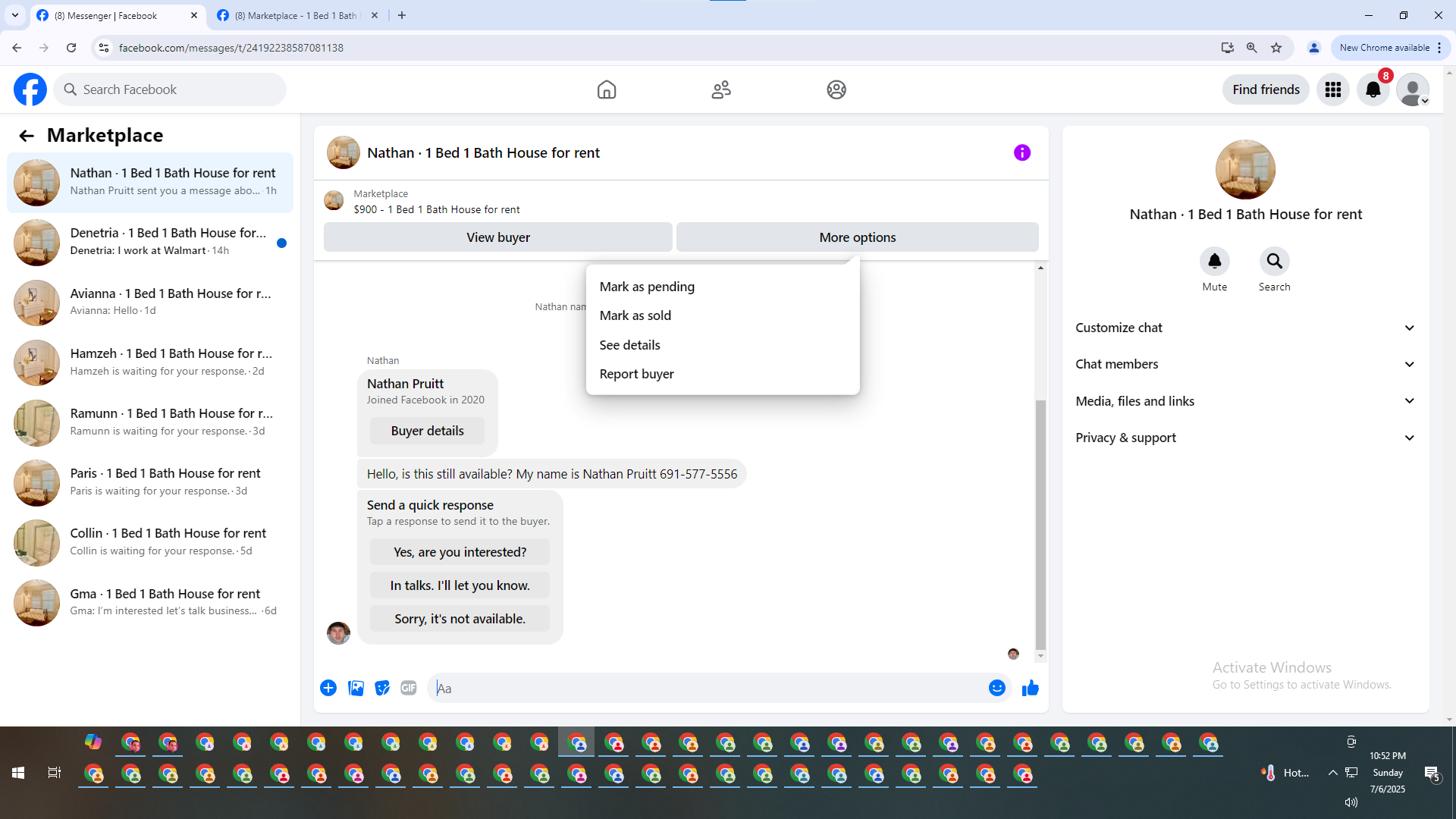Screen dimensions: 1456x819
Task: Choose a sticker icon in composer
Action: pyautogui.click(x=382, y=688)
